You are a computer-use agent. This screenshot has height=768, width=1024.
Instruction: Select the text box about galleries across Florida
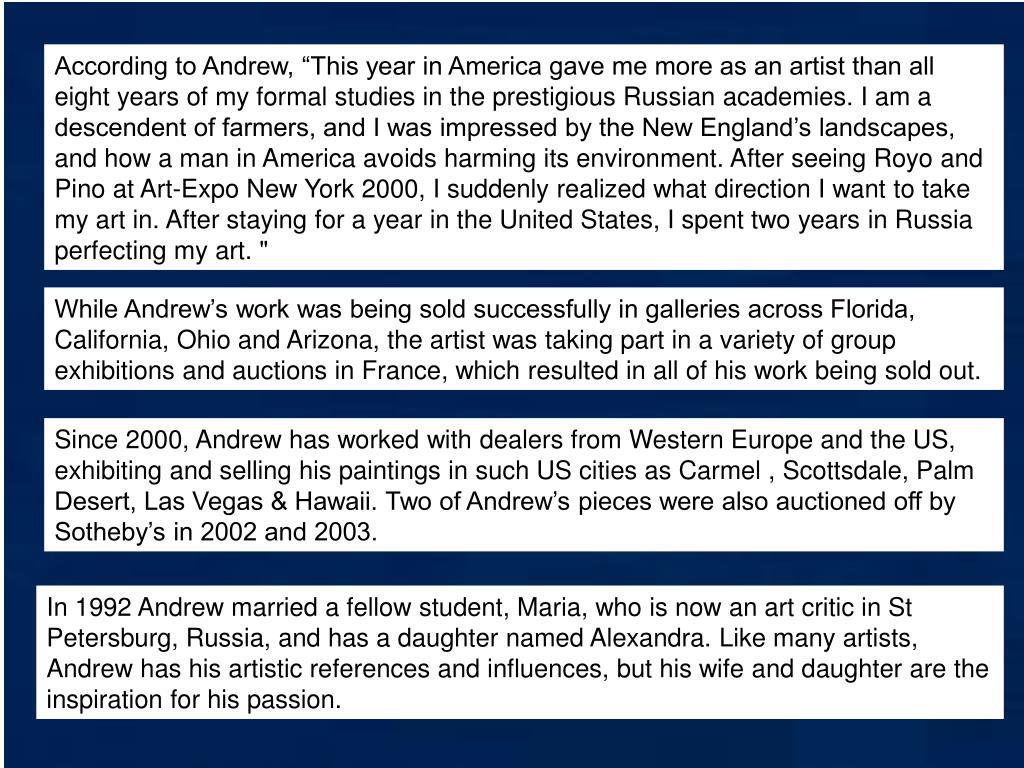point(524,338)
